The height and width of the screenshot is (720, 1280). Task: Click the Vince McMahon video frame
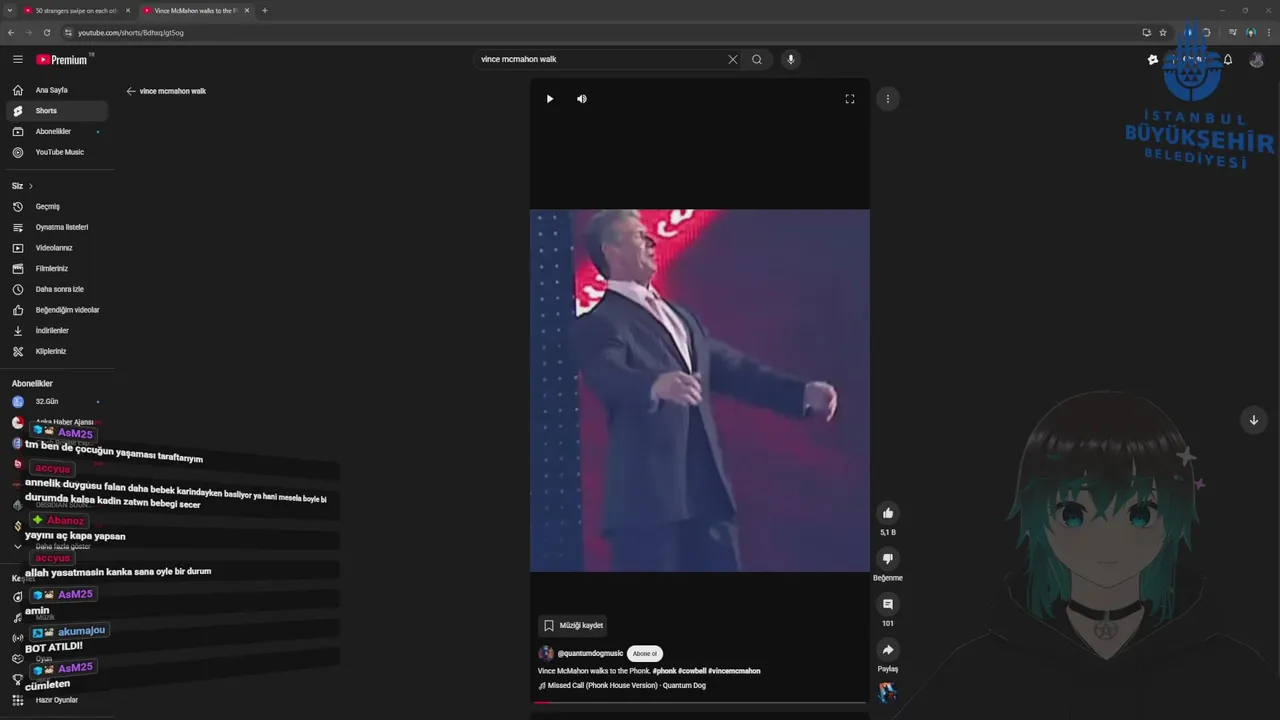tap(700, 390)
